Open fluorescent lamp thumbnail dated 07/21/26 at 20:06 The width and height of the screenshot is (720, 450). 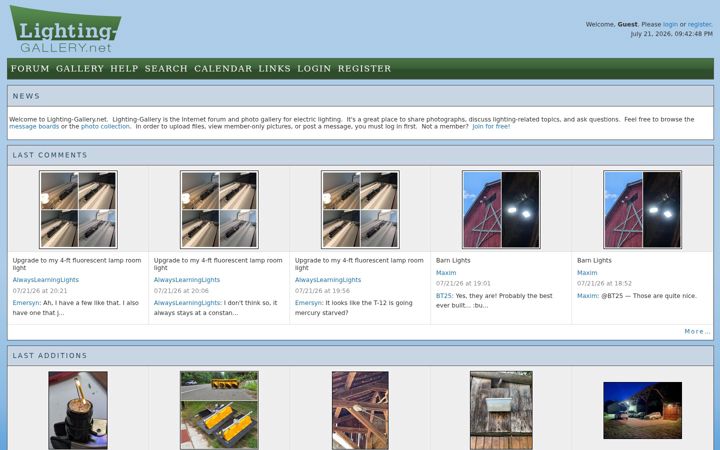click(219, 209)
